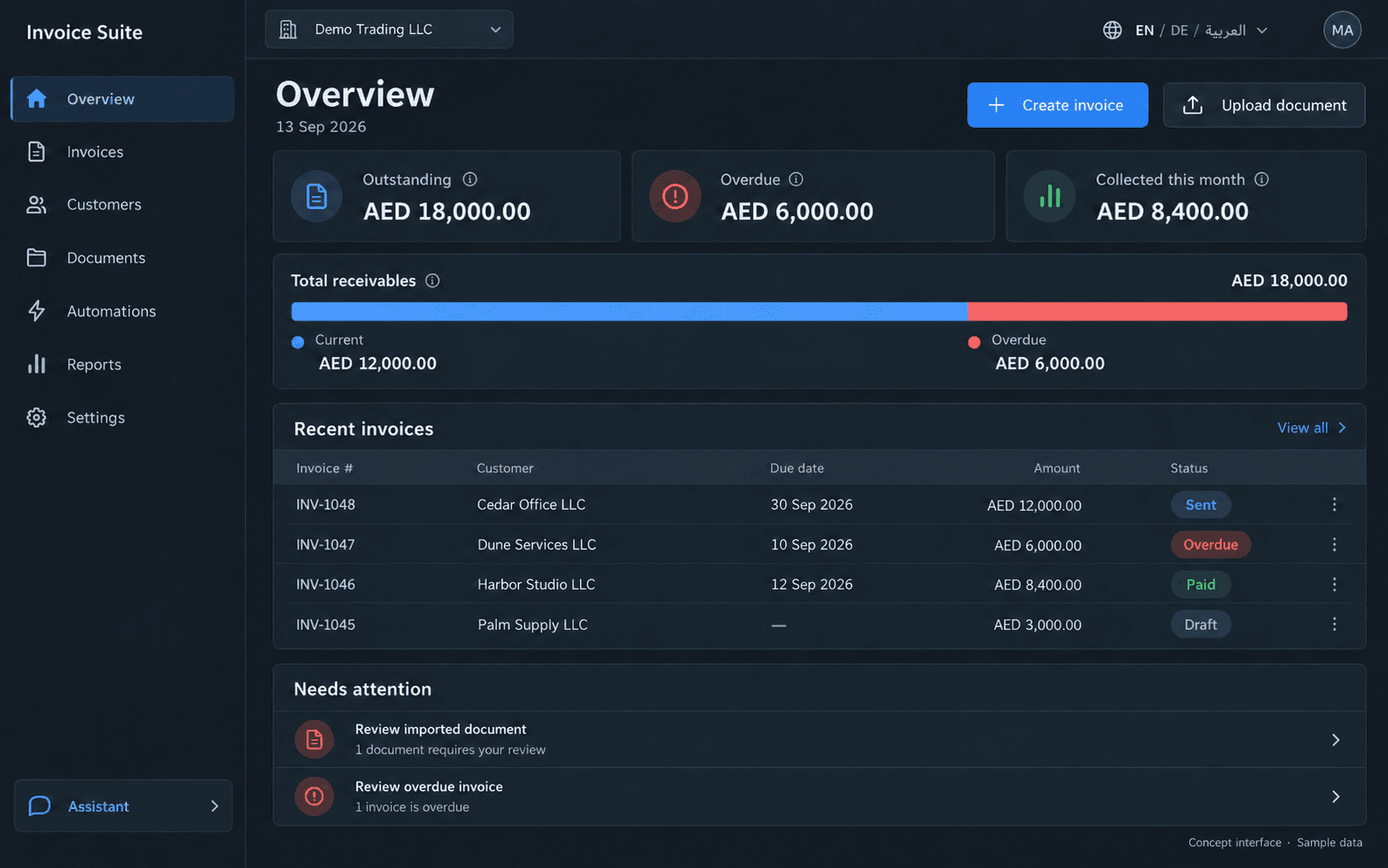Image resolution: width=1388 pixels, height=868 pixels.
Task: Click the info icon next to Overdue card title
Action: 796,179
